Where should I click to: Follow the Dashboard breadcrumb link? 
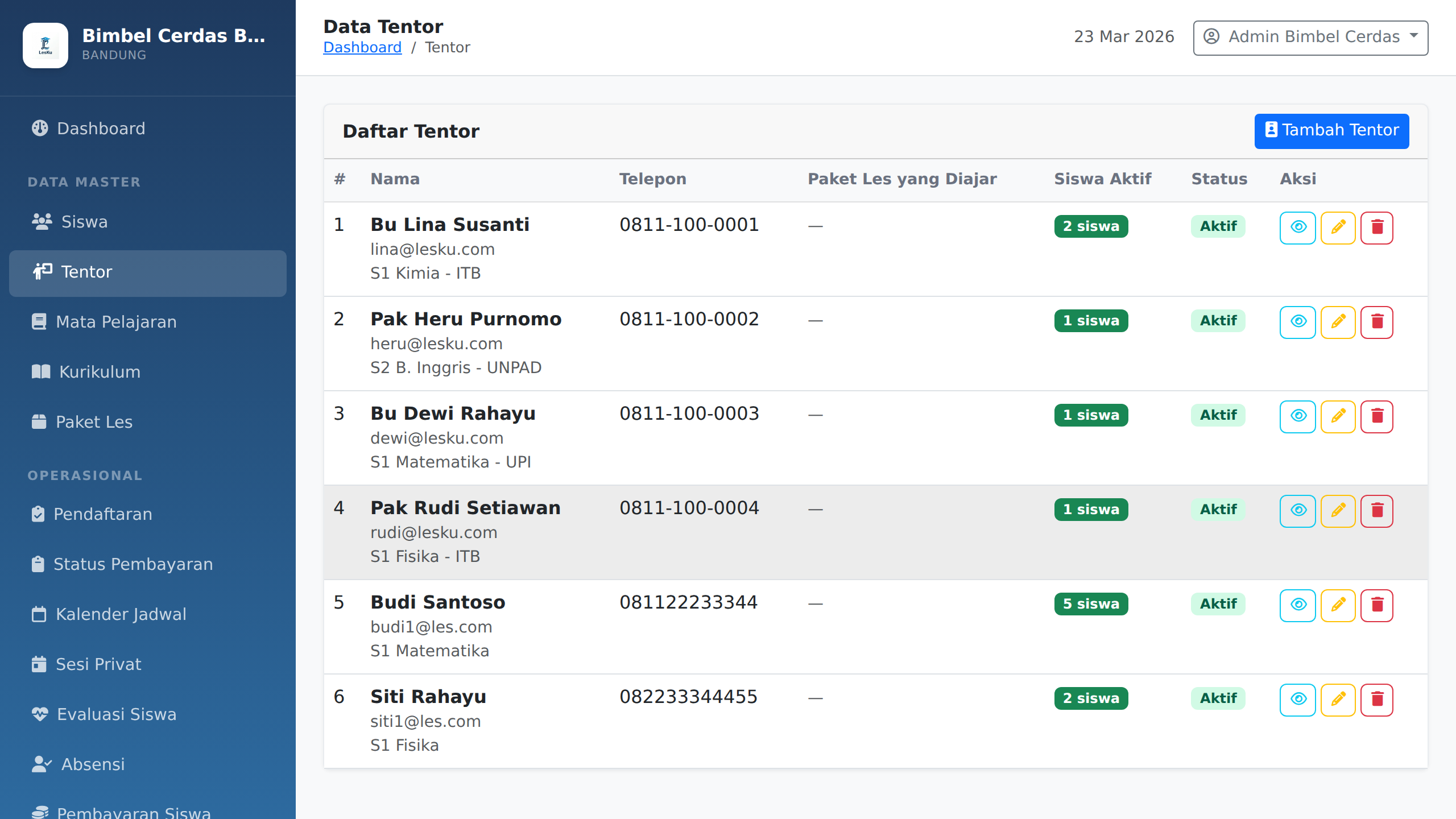[x=362, y=47]
